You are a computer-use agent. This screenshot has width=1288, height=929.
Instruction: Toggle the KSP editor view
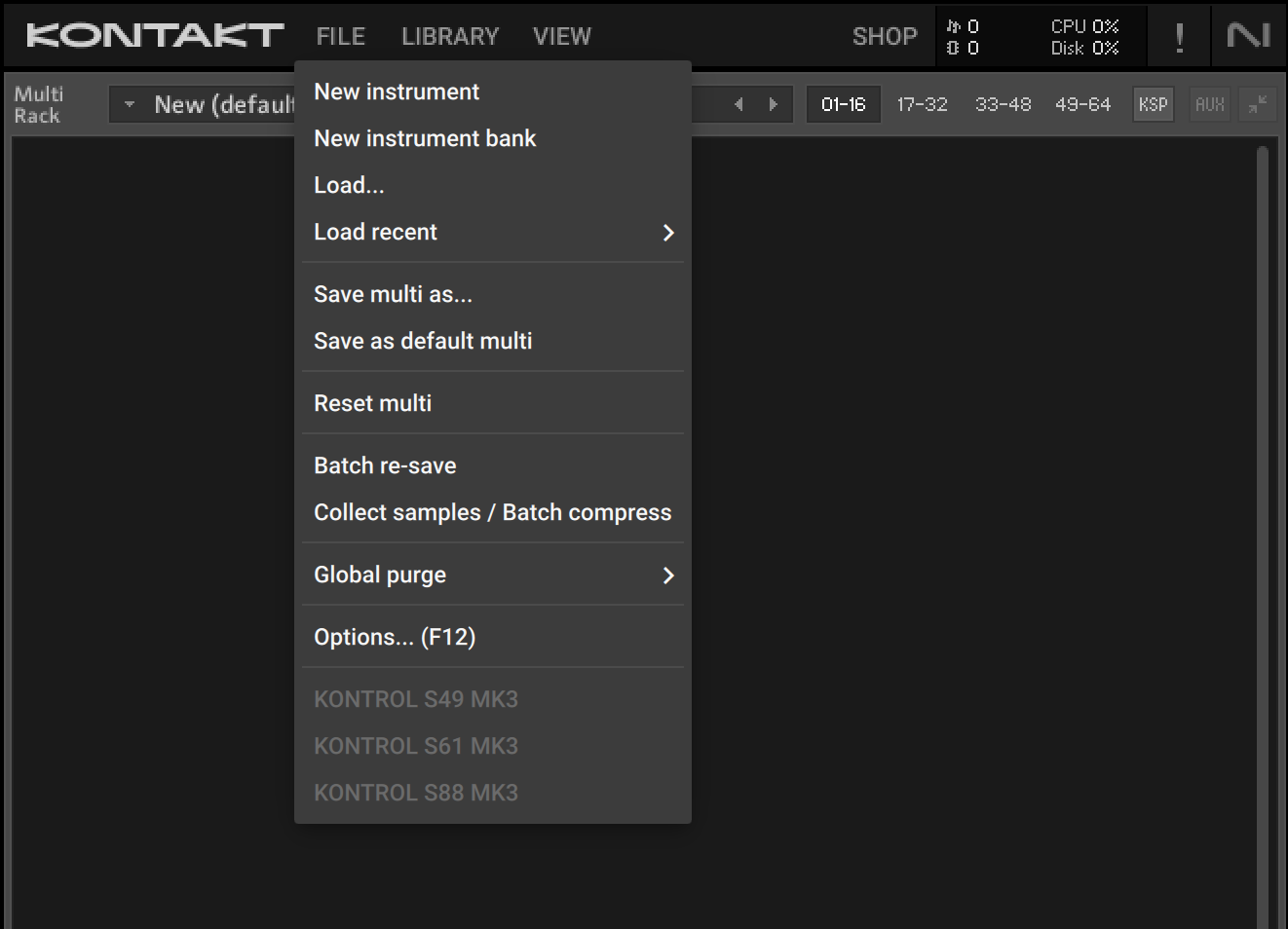point(1154,104)
